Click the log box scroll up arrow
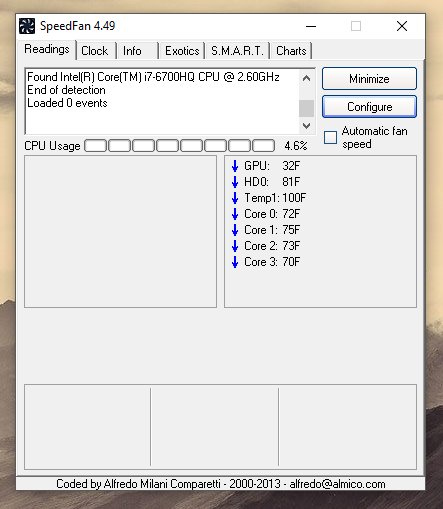 click(x=306, y=78)
